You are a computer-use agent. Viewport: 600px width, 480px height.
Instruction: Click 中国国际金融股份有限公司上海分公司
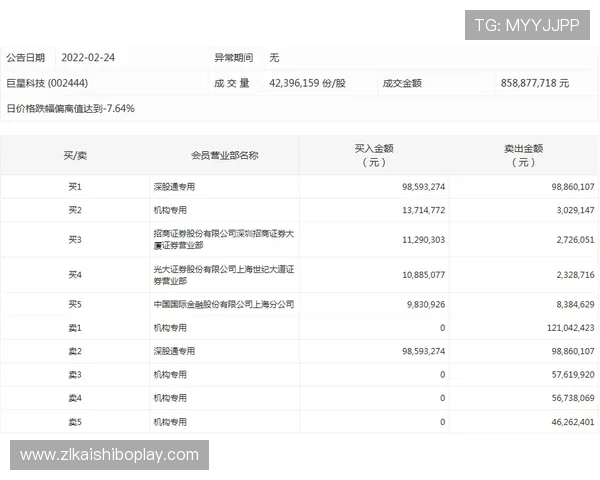click(224, 304)
